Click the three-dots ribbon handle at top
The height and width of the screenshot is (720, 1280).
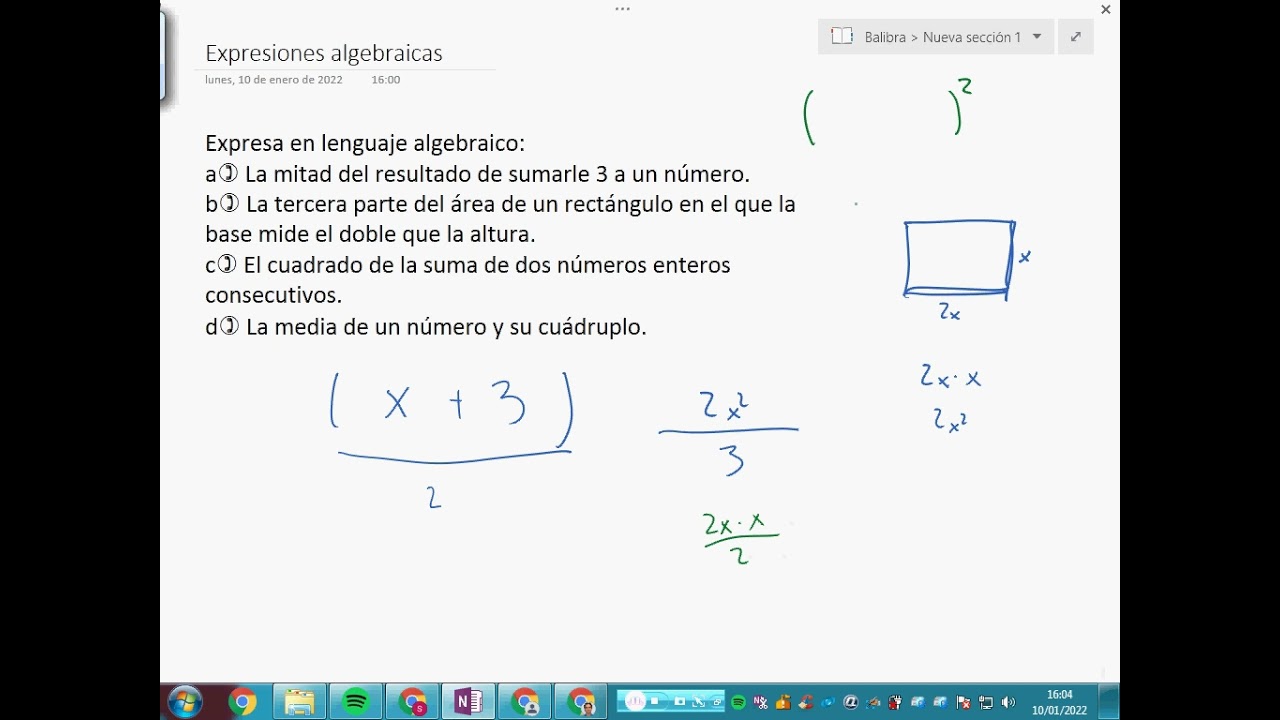622,9
